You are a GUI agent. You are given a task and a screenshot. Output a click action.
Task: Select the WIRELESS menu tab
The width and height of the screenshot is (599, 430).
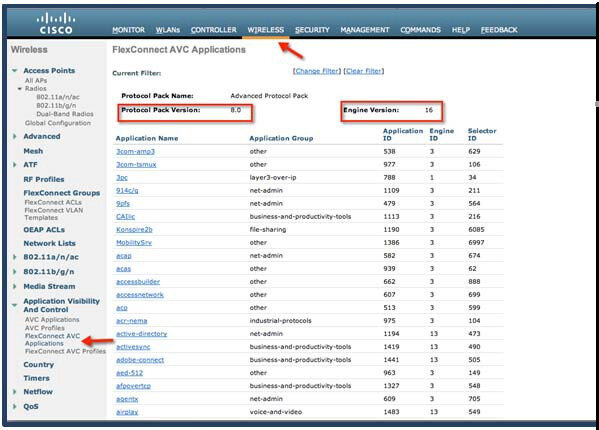(x=266, y=30)
